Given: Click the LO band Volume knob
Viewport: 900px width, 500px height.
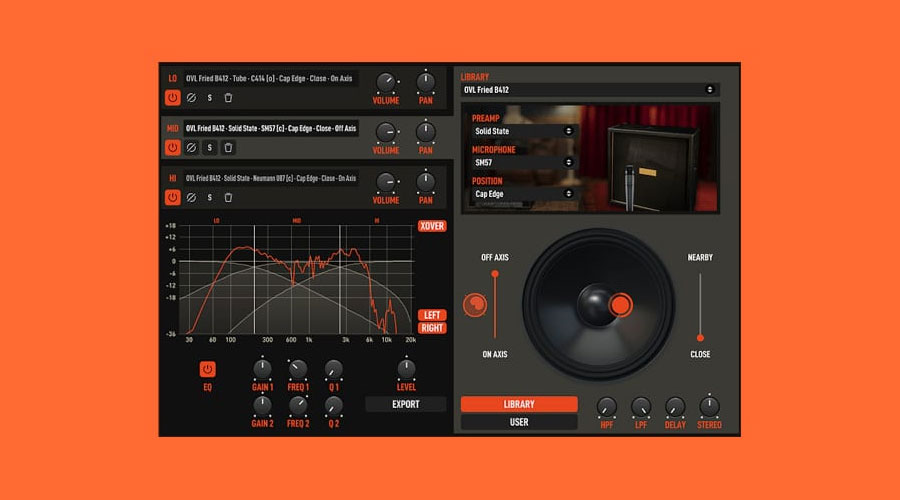Looking at the screenshot, I should (x=385, y=82).
